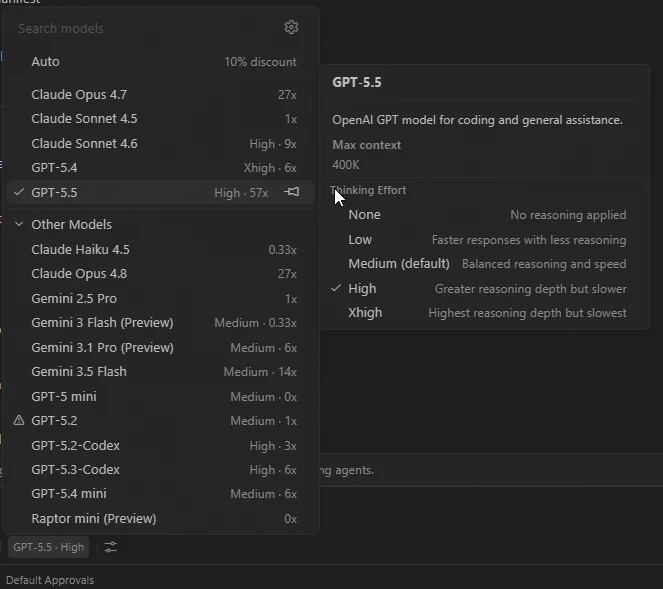
Task: Open the Default Approvals setting
Action: coord(50,580)
